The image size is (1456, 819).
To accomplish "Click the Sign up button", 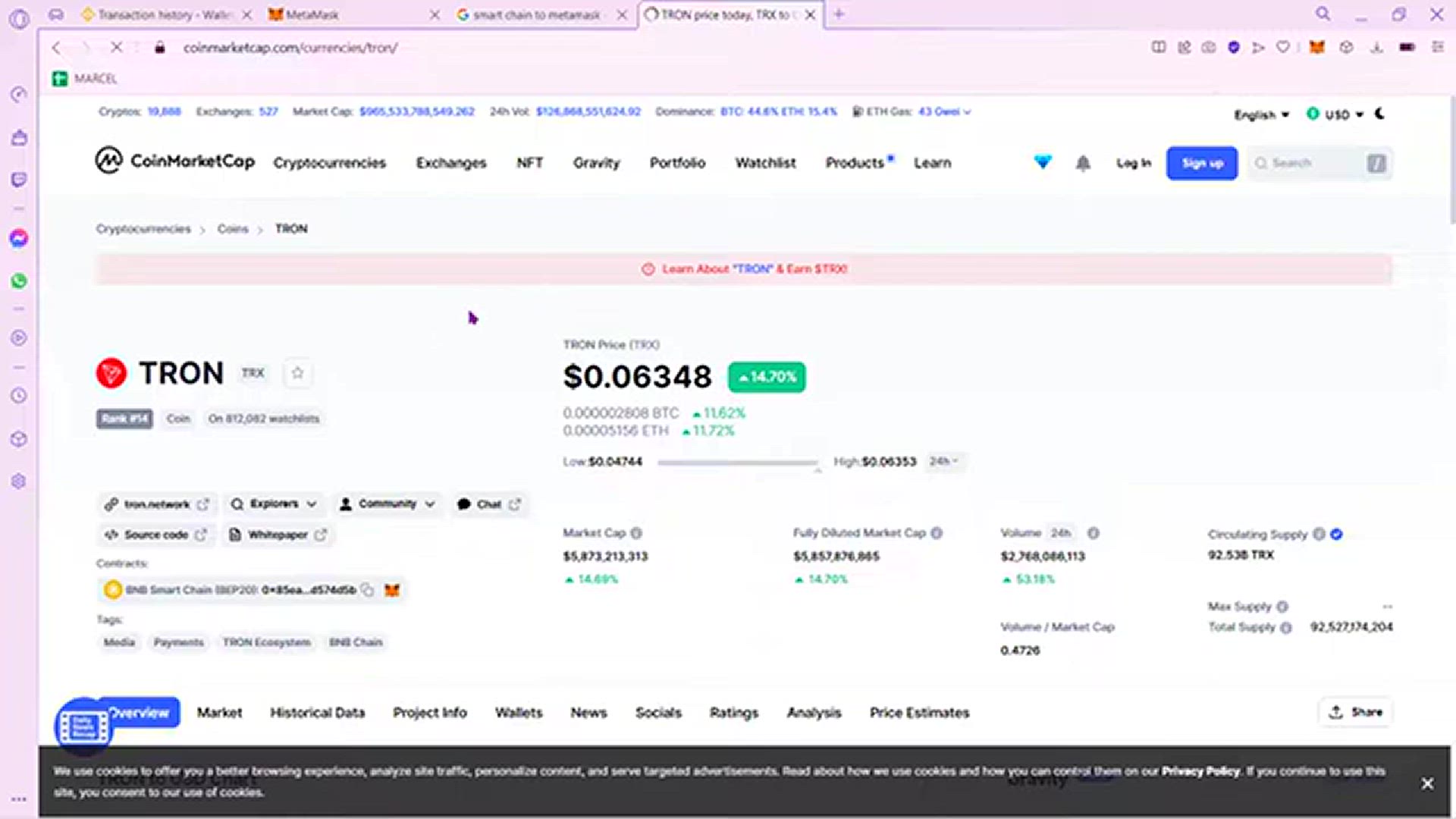I will [x=1202, y=163].
